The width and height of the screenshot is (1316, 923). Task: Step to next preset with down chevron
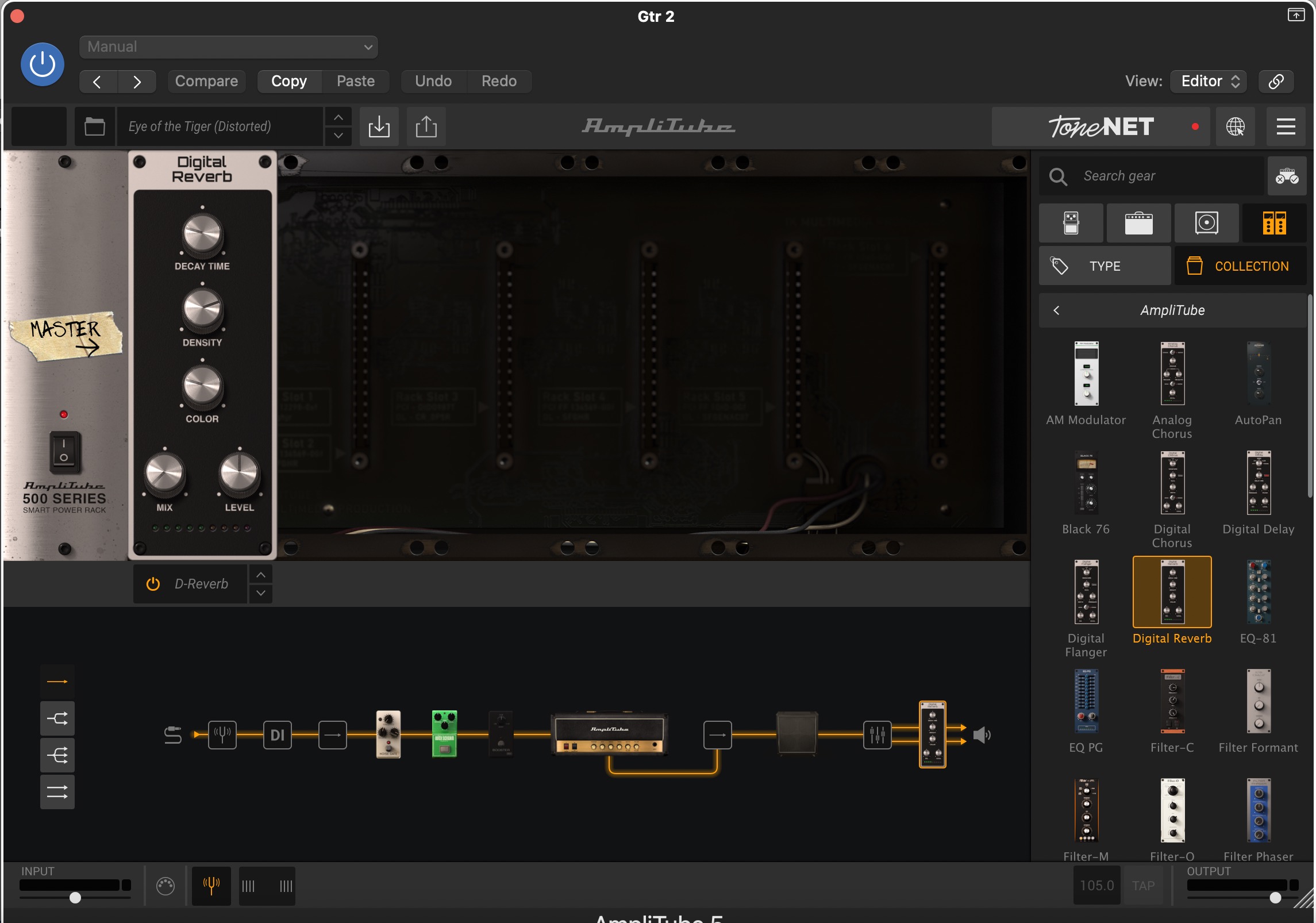coord(338,136)
